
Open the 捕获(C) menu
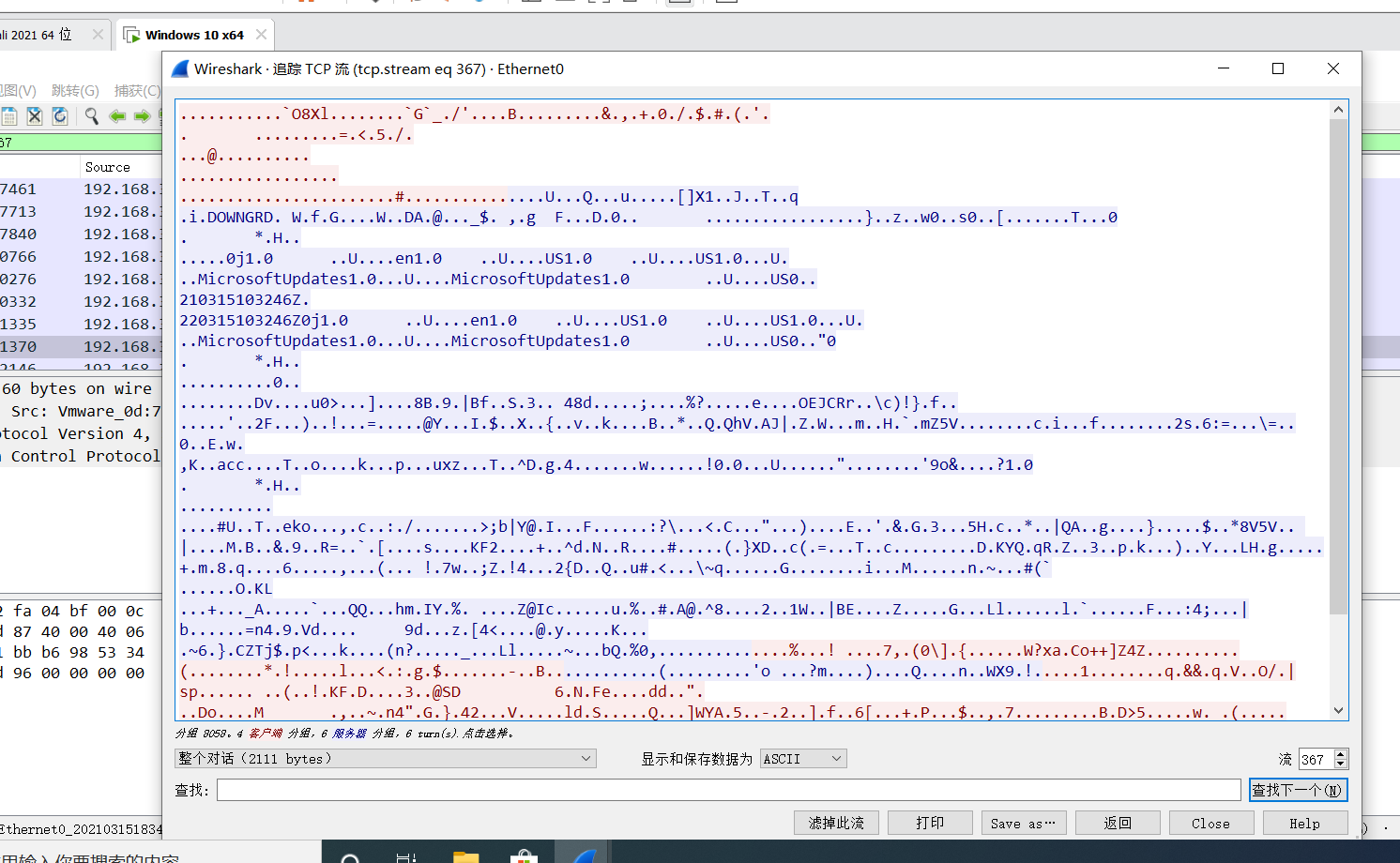click(137, 90)
